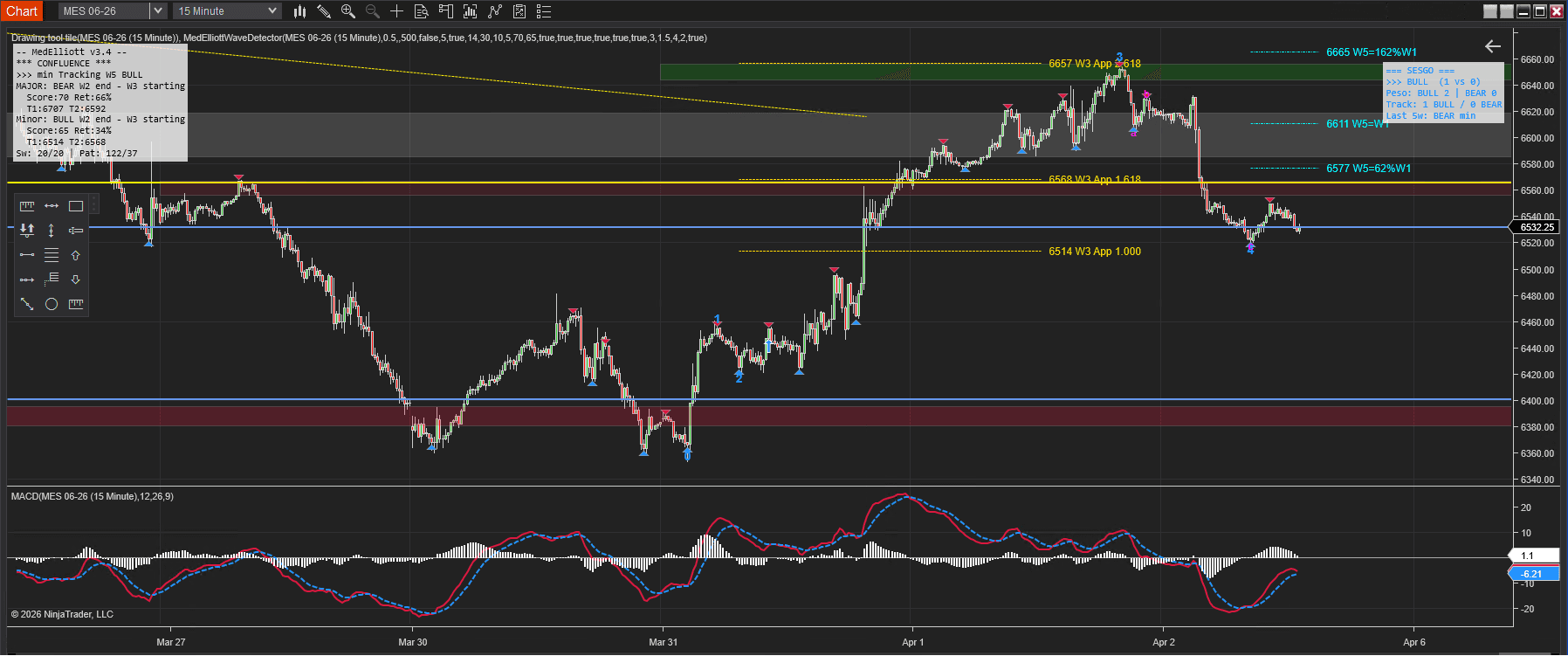Click the MES 06-26 instrument field
The image size is (1568, 656).
(105, 11)
